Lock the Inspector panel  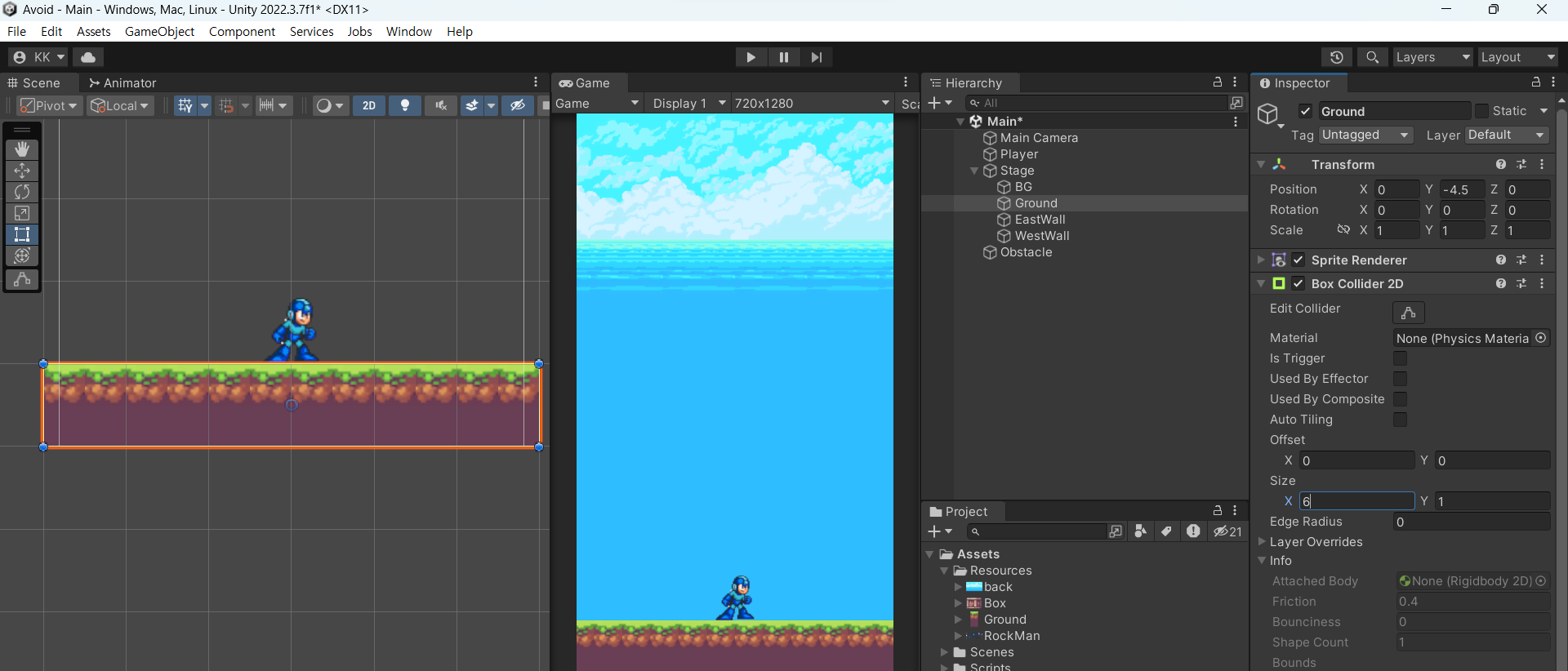pos(1536,82)
